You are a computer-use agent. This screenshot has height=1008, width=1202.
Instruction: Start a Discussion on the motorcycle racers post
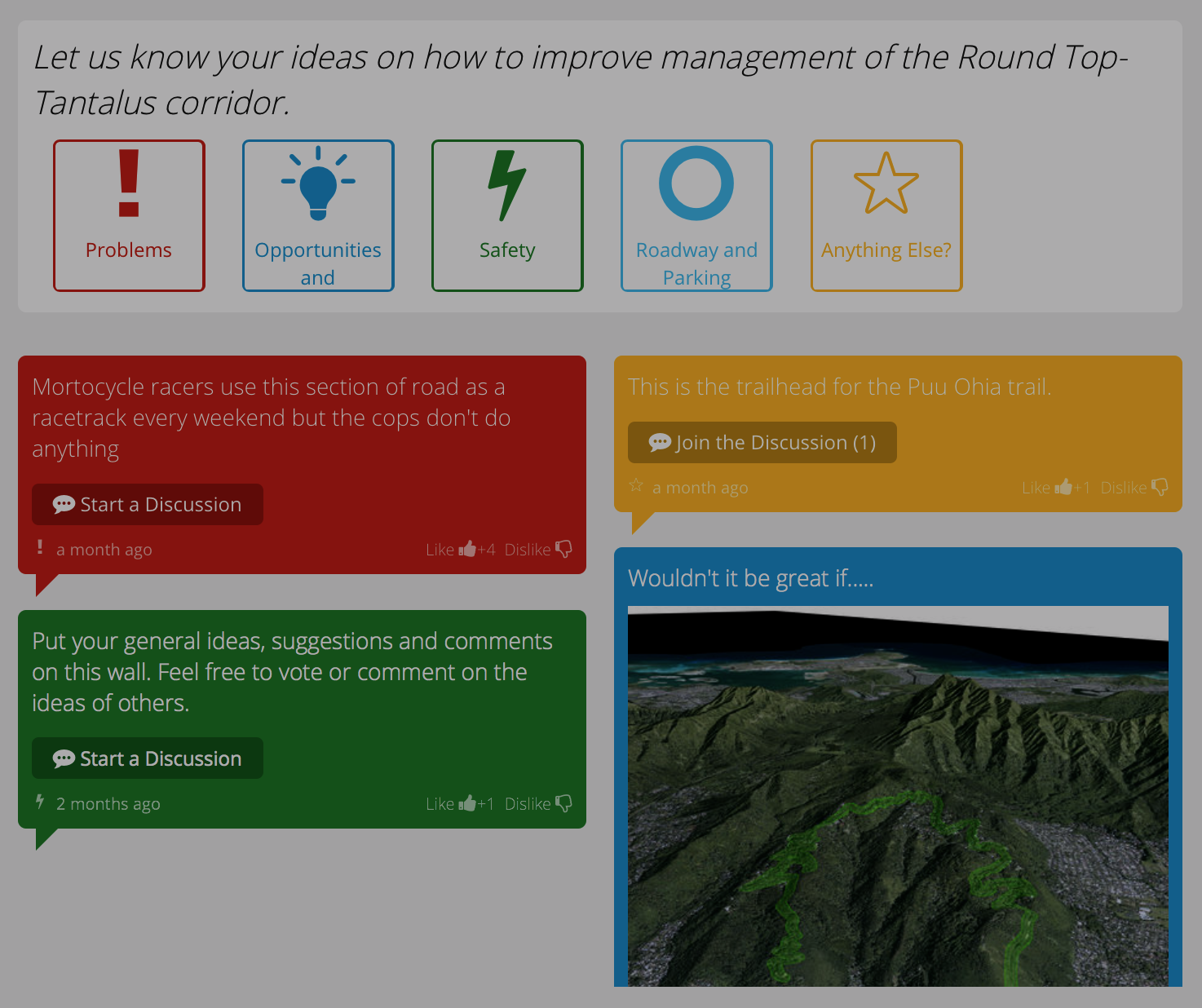148,504
